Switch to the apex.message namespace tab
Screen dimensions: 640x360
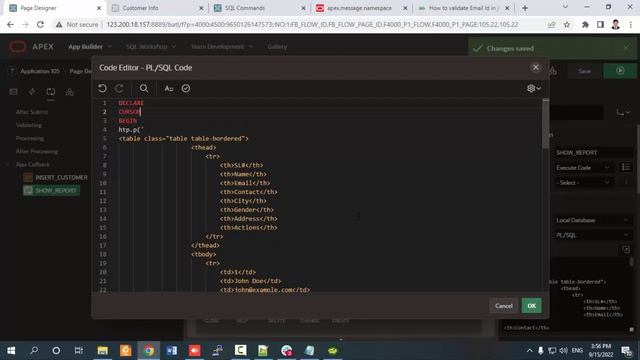point(361,8)
